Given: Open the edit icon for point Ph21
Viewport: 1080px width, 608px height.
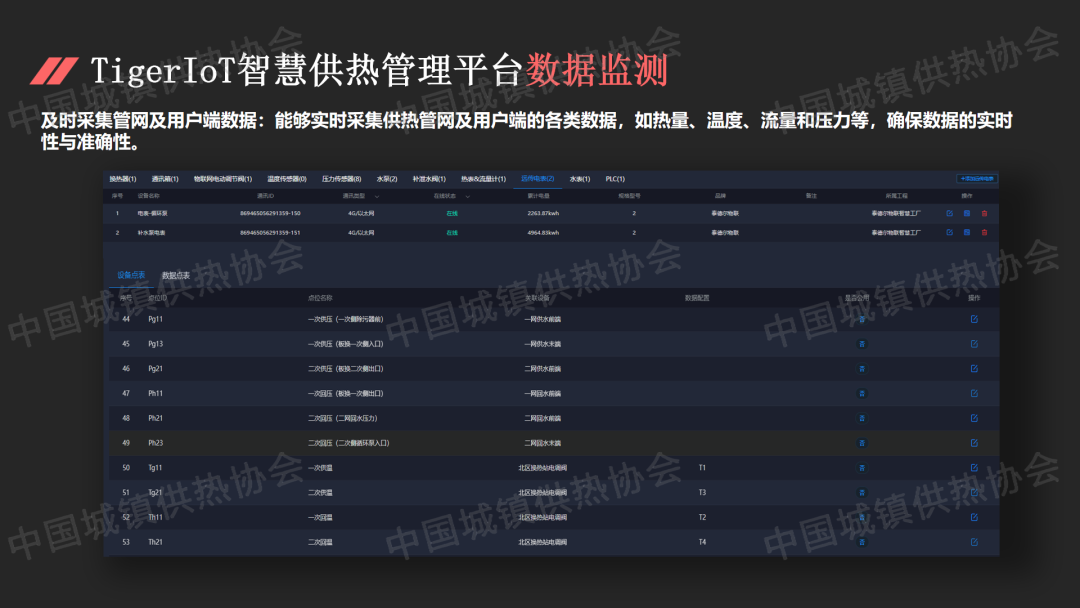Looking at the screenshot, I should (x=974, y=418).
